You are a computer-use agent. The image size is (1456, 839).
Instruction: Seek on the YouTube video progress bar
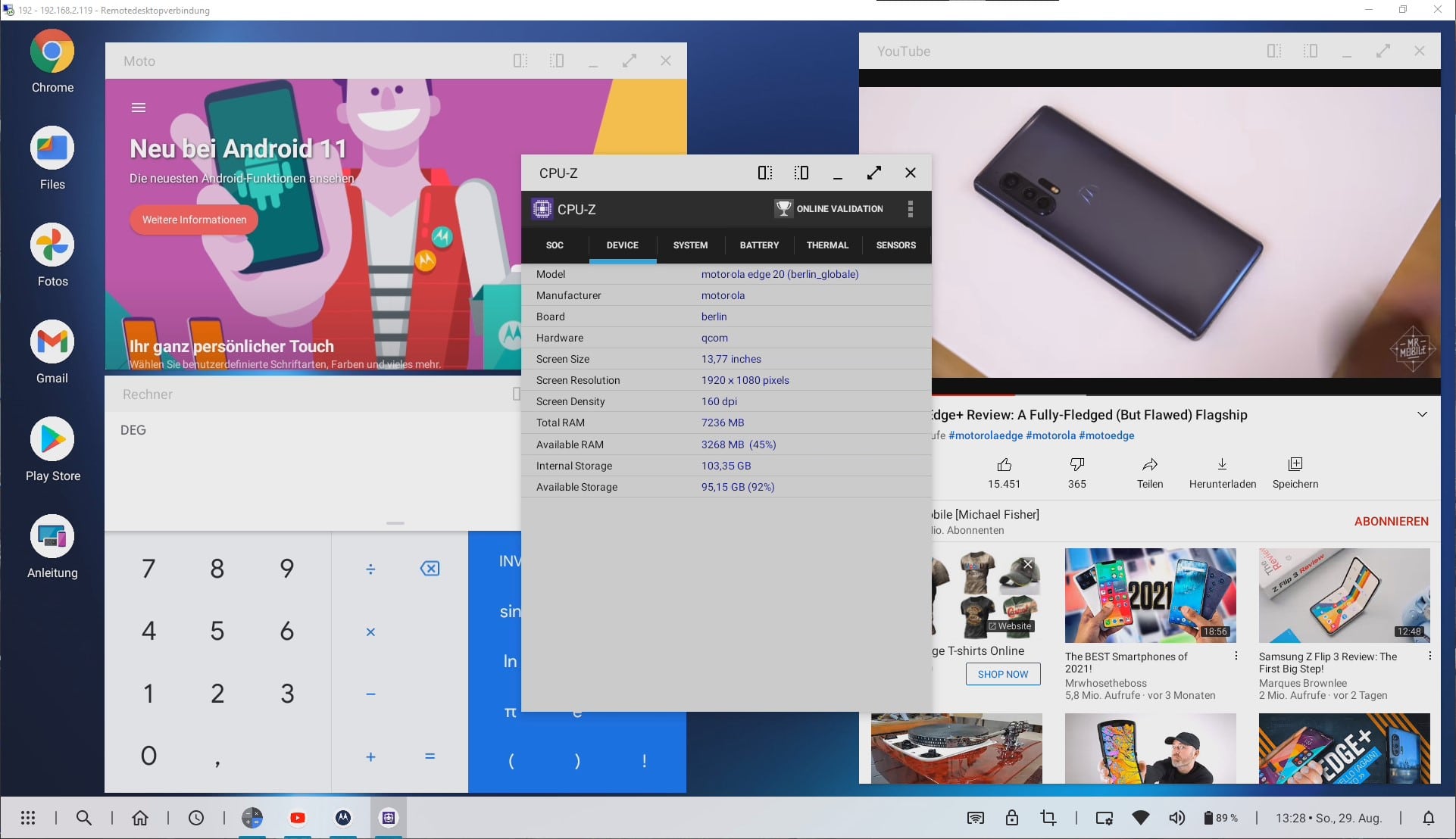1186,395
